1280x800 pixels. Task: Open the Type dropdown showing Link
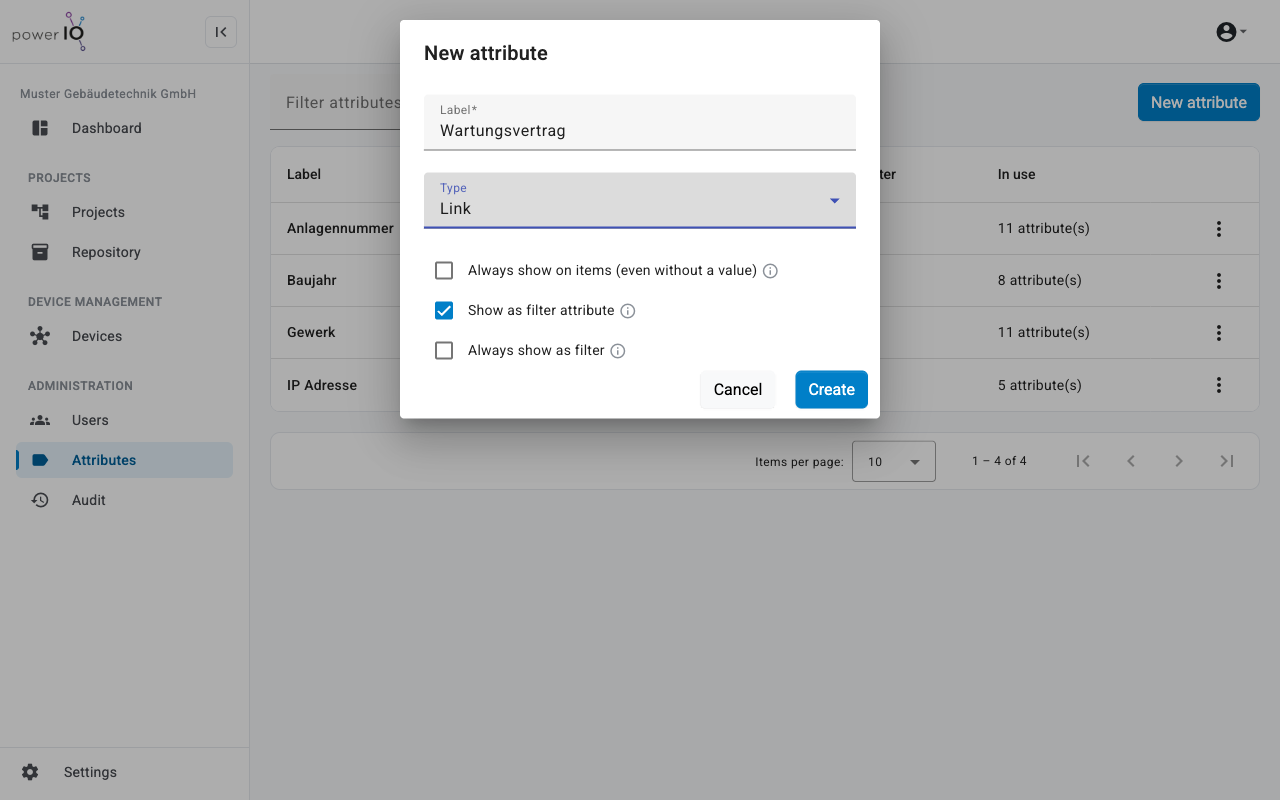[640, 200]
